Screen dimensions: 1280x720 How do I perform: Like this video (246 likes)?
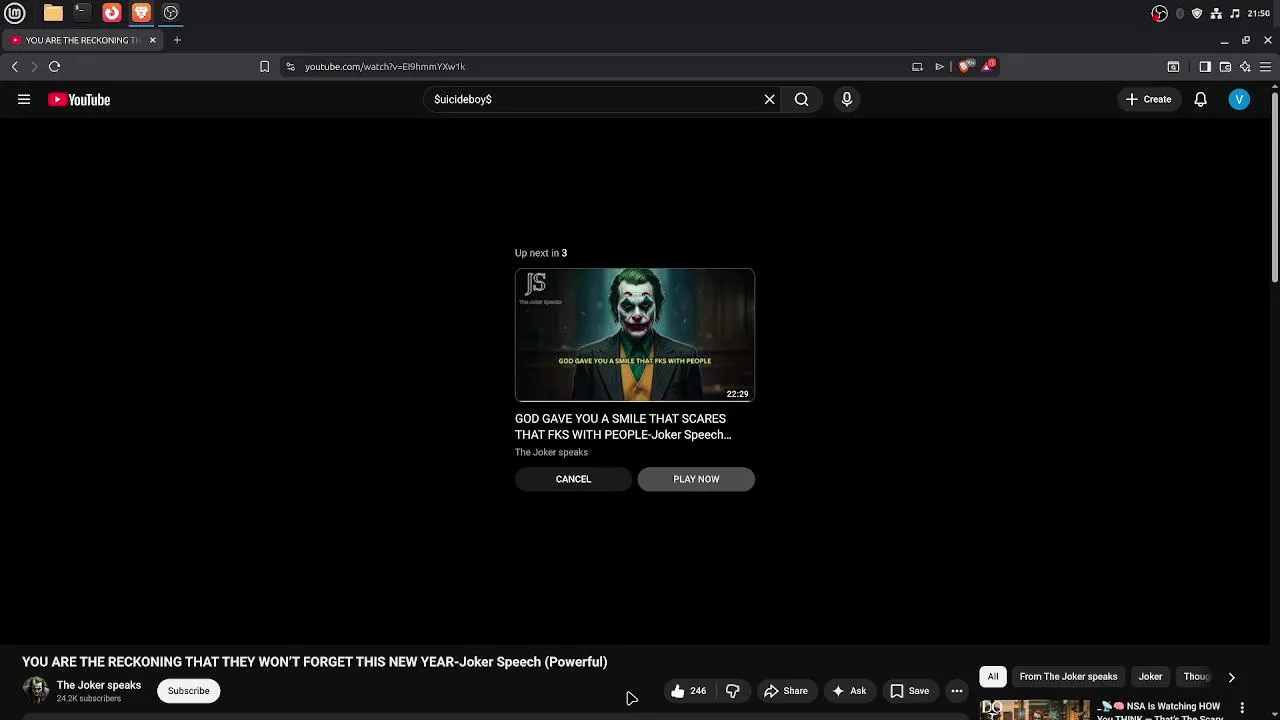click(689, 691)
